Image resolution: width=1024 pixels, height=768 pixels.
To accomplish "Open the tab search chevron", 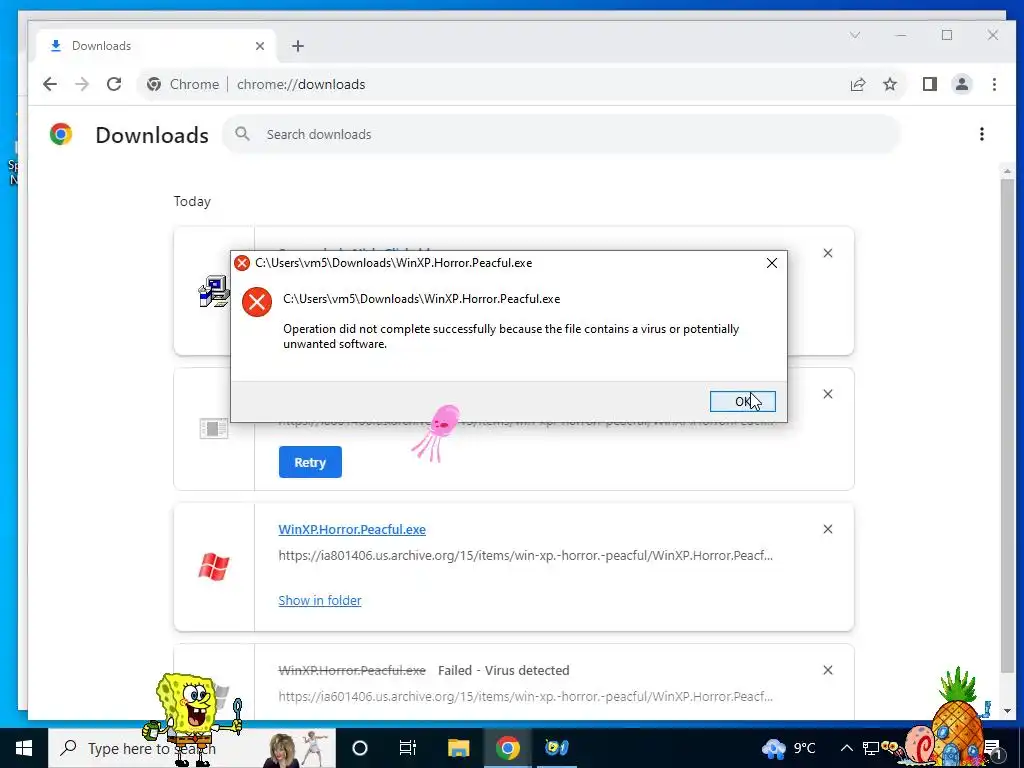I will click(x=854, y=35).
